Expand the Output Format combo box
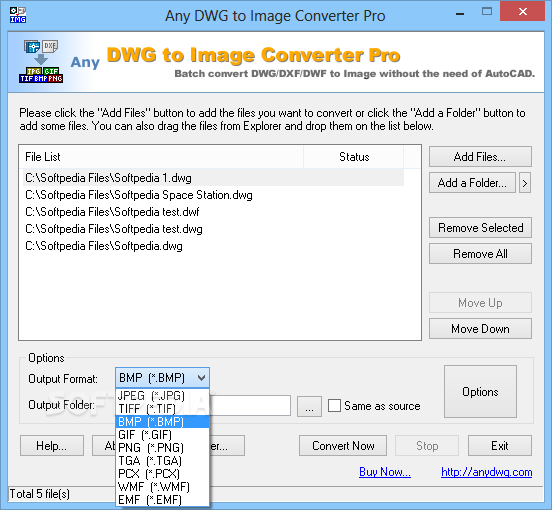Viewport: 552px width, 510px height. coord(162,378)
